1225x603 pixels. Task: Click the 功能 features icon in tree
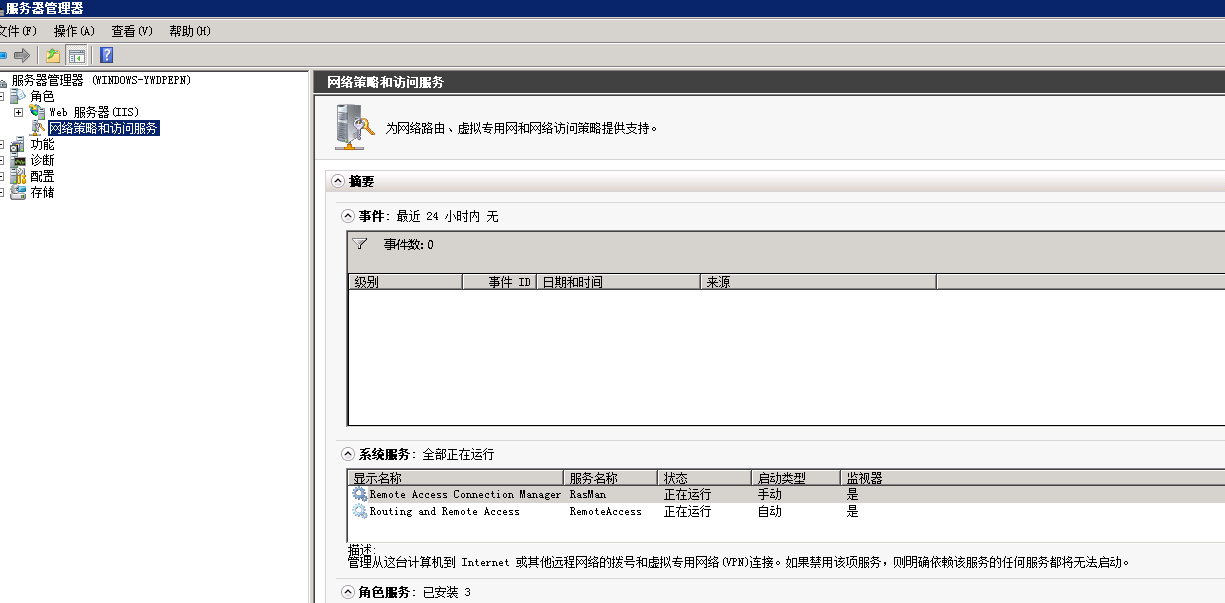point(18,144)
